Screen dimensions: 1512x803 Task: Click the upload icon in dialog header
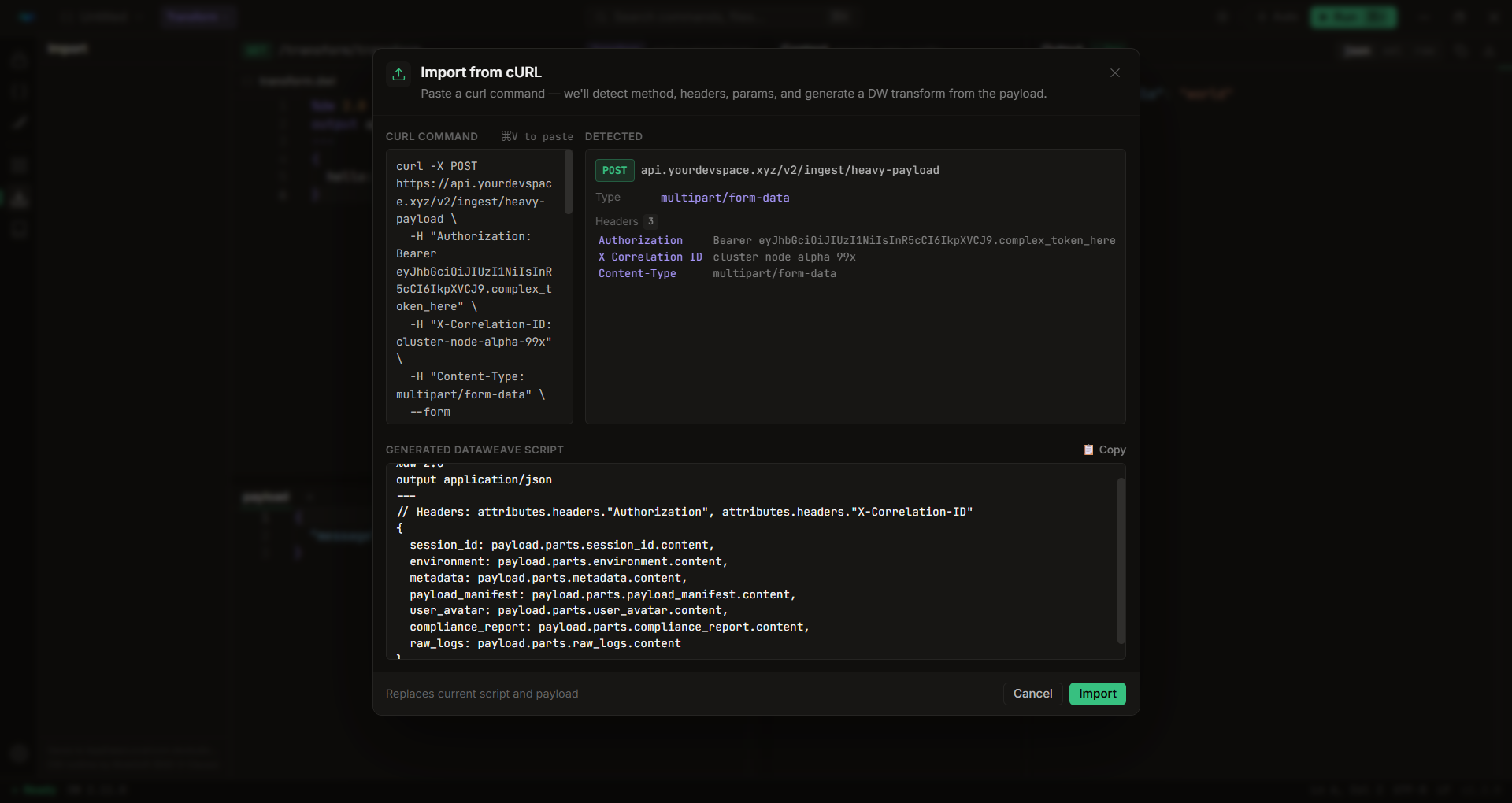tap(398, 74)
